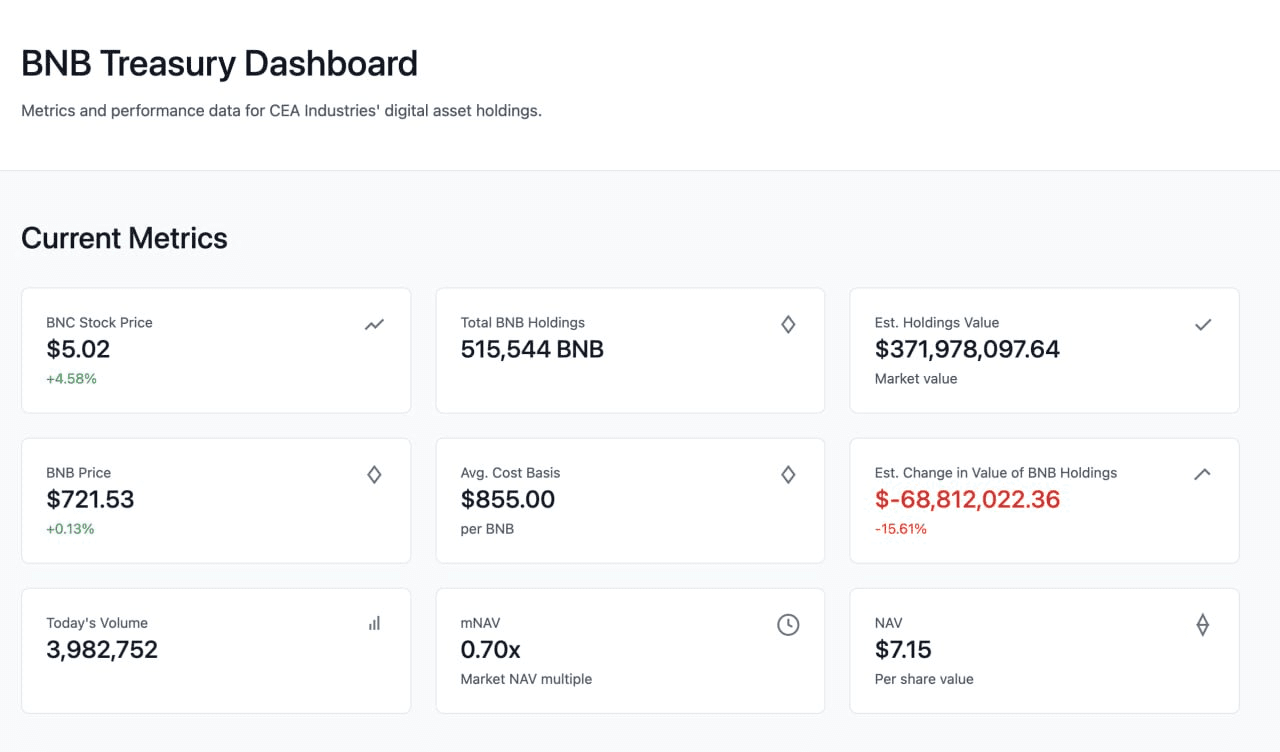Select the $5.02 stock price value
1280x752 pixels.
(78, 349)
